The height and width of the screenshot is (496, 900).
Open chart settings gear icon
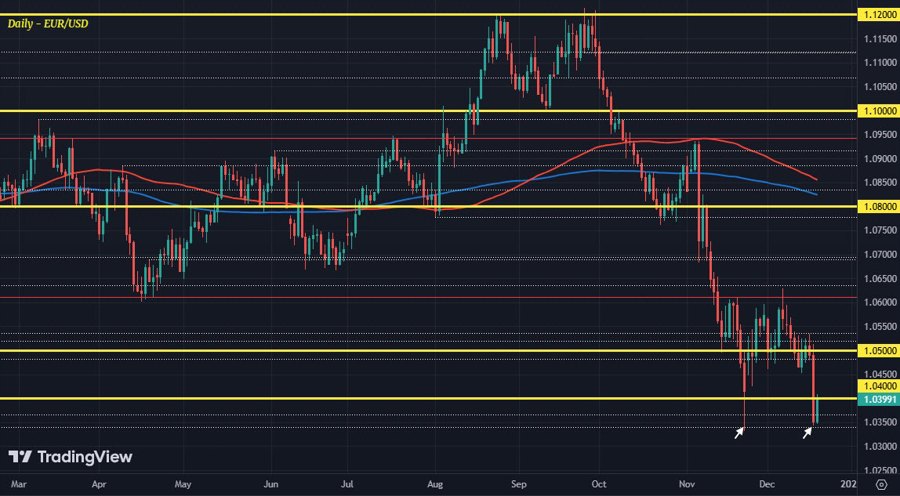[x=881, y=485]
